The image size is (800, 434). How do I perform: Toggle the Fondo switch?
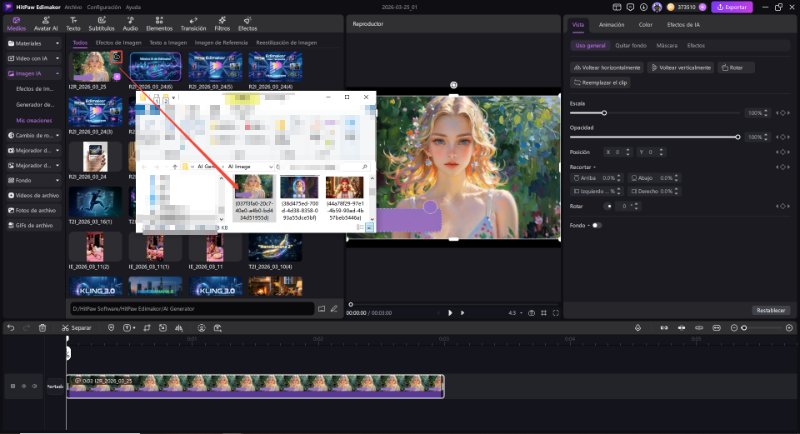coord(596,225)
